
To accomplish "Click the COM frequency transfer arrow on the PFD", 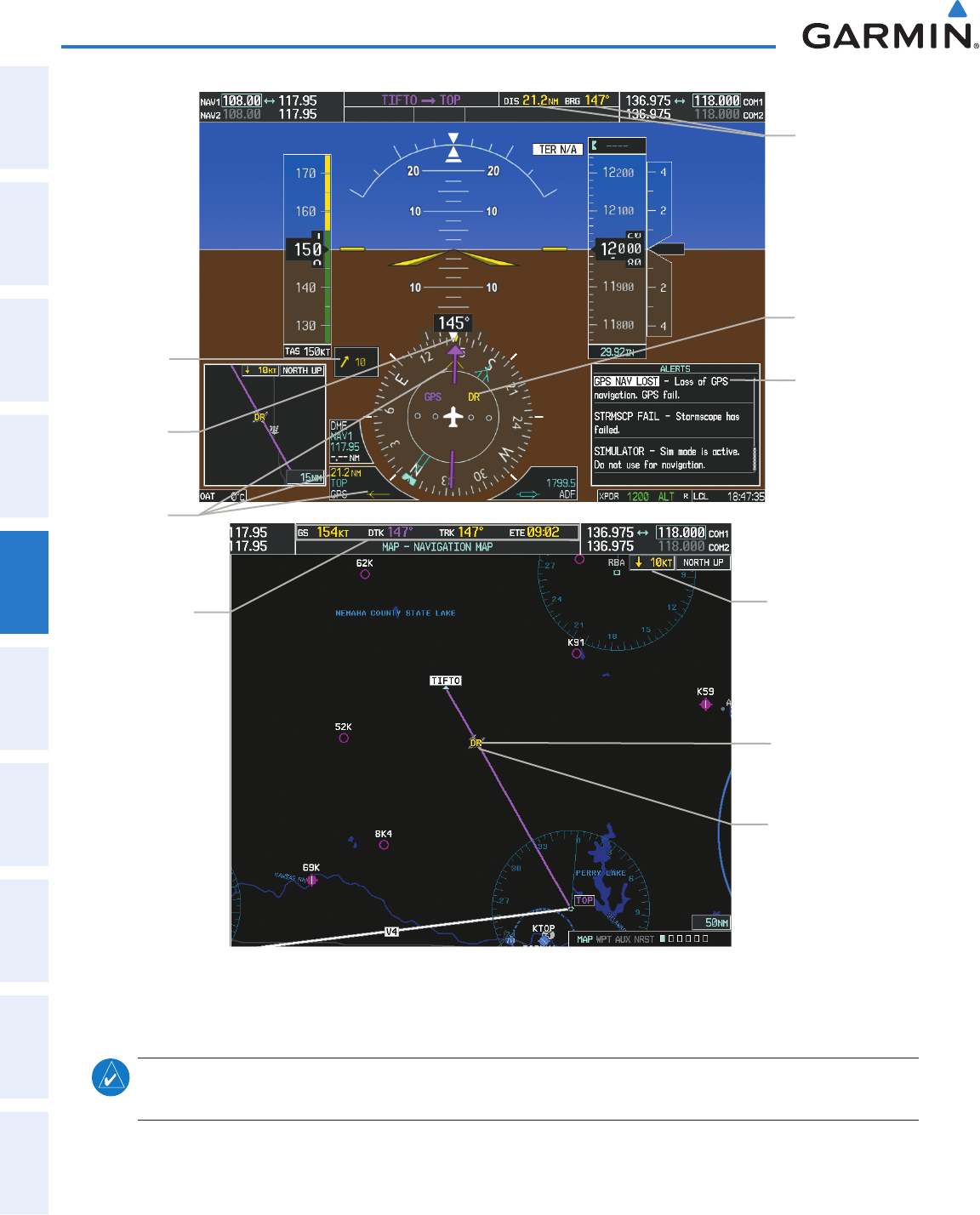I will pos(681,100).
